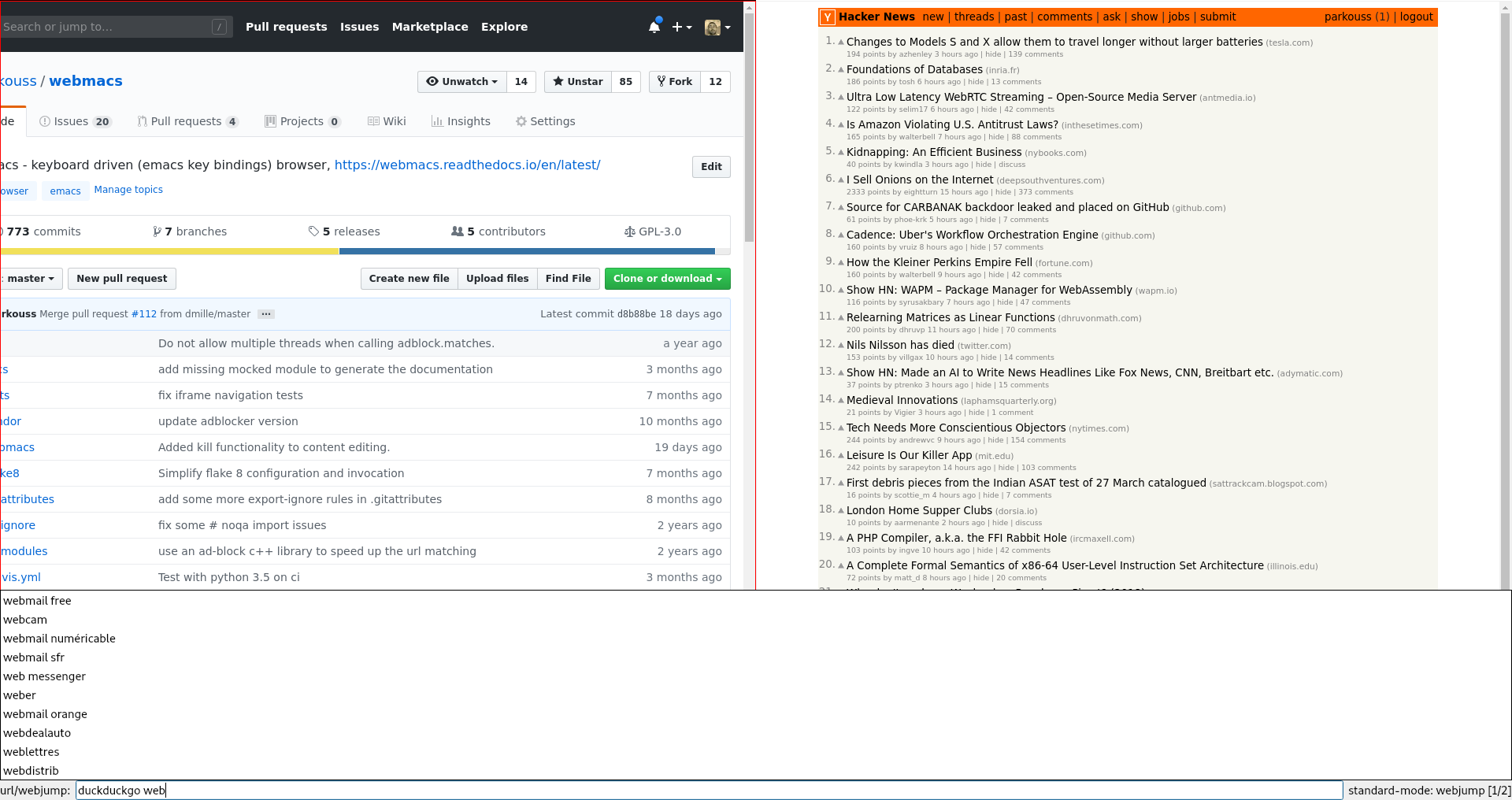Open the user avatar menu

(x=717, y=28)
